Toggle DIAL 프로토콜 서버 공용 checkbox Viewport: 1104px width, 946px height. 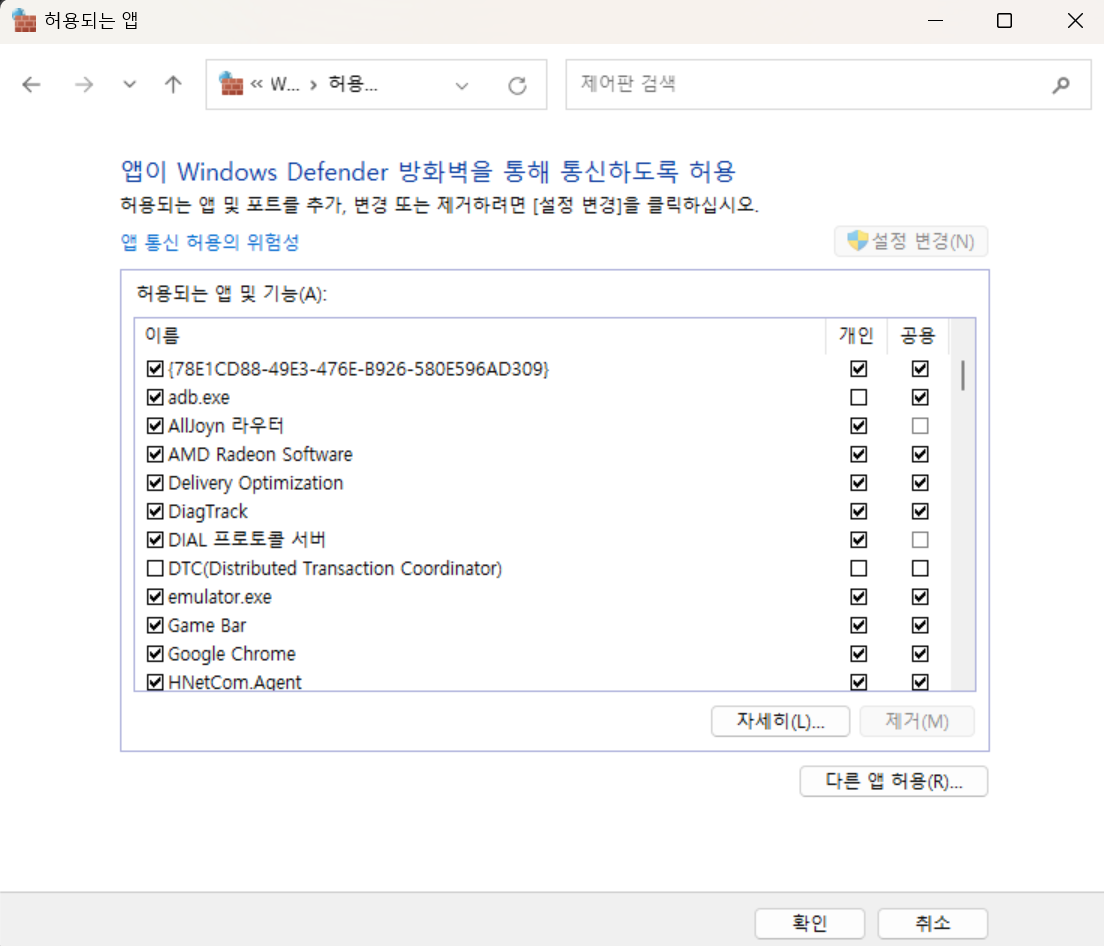(x=920, y=540)
